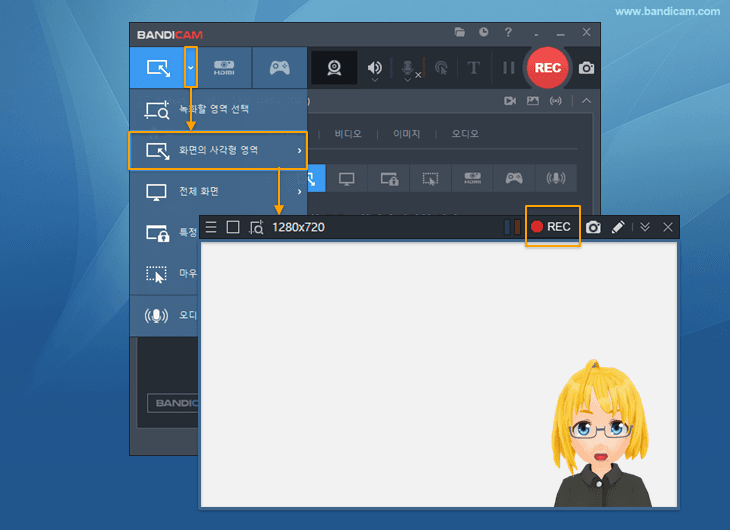Click the large red REC button
The width and height of the screenshot is (730, 530).
coord(547,68)
